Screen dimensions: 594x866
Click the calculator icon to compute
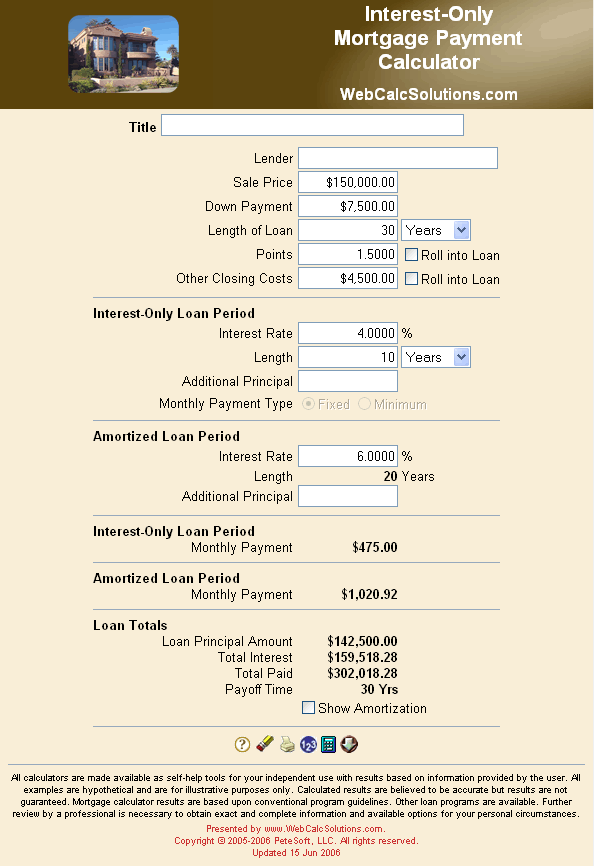pos(328,744)
